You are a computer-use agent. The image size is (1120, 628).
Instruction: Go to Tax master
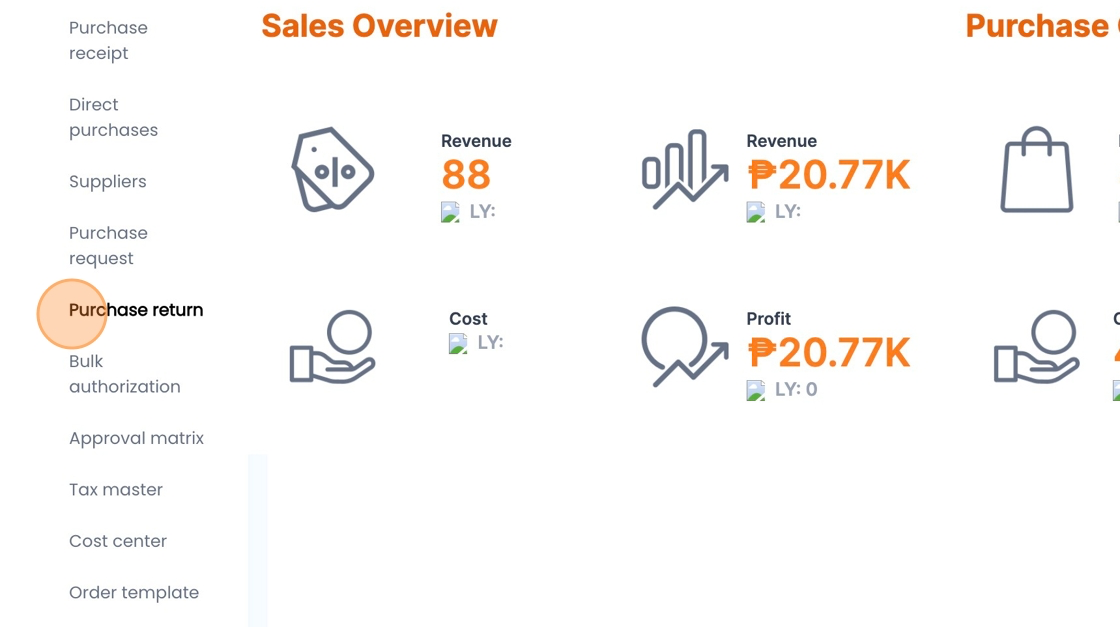pyautogui.click(x=116, y=490)
